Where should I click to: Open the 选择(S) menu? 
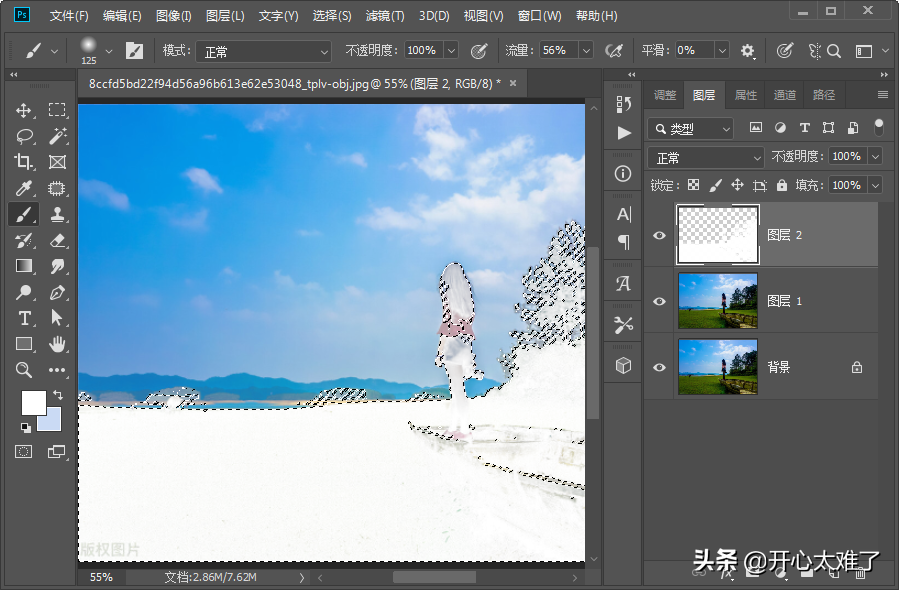click(332, 16)
